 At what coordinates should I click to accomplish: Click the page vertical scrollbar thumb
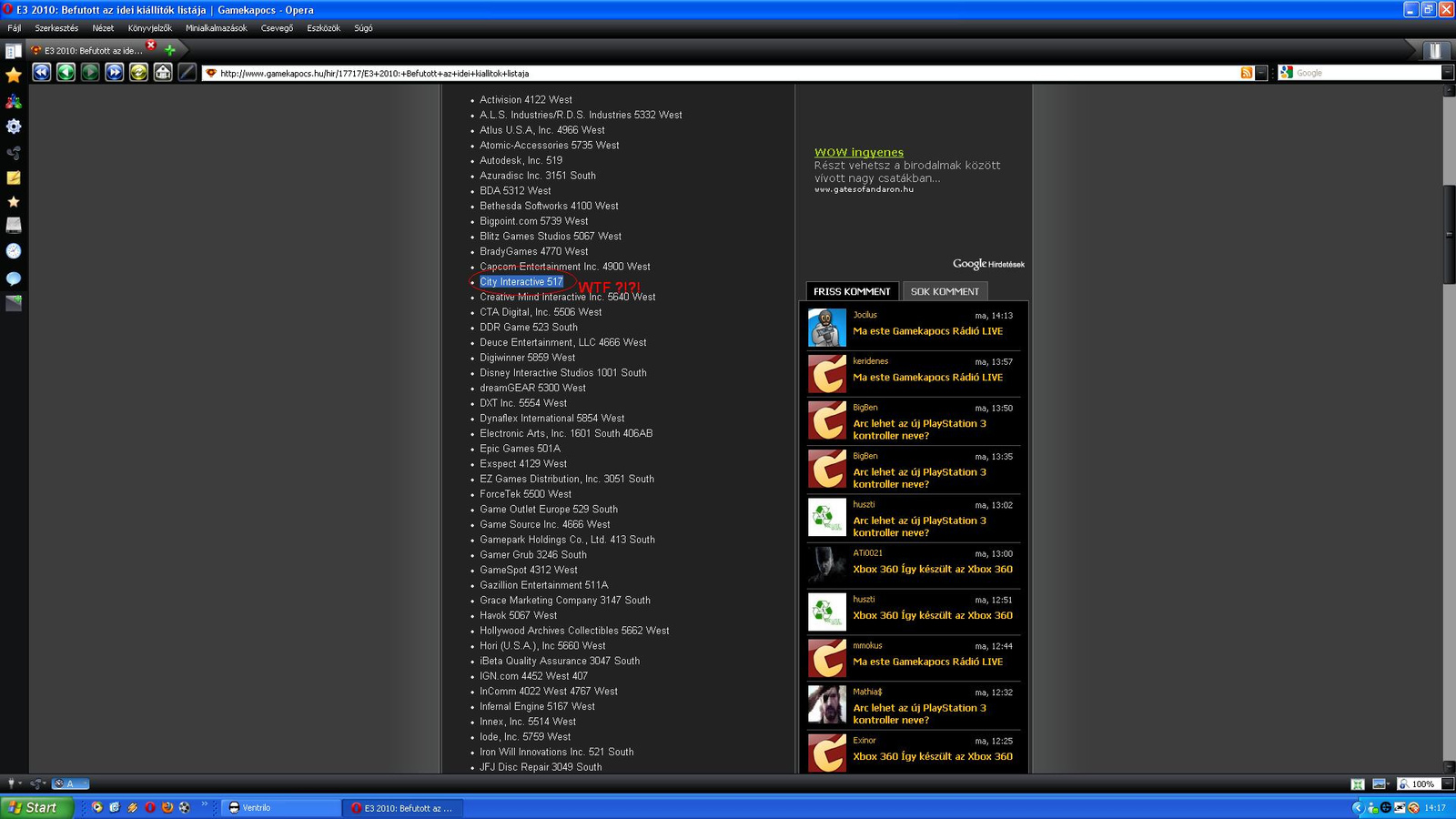pyautogui.click(x=1449, y=234)
